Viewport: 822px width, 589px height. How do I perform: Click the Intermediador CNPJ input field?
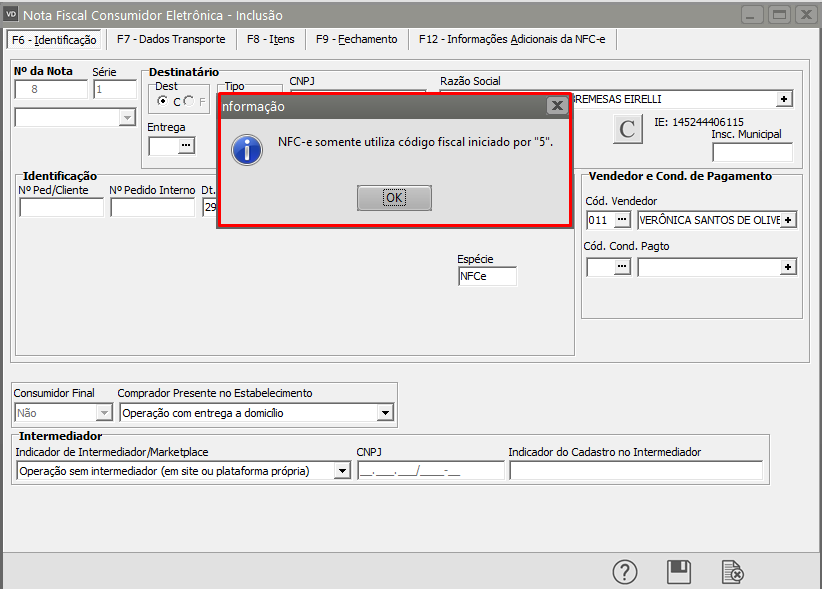(430, 471)
